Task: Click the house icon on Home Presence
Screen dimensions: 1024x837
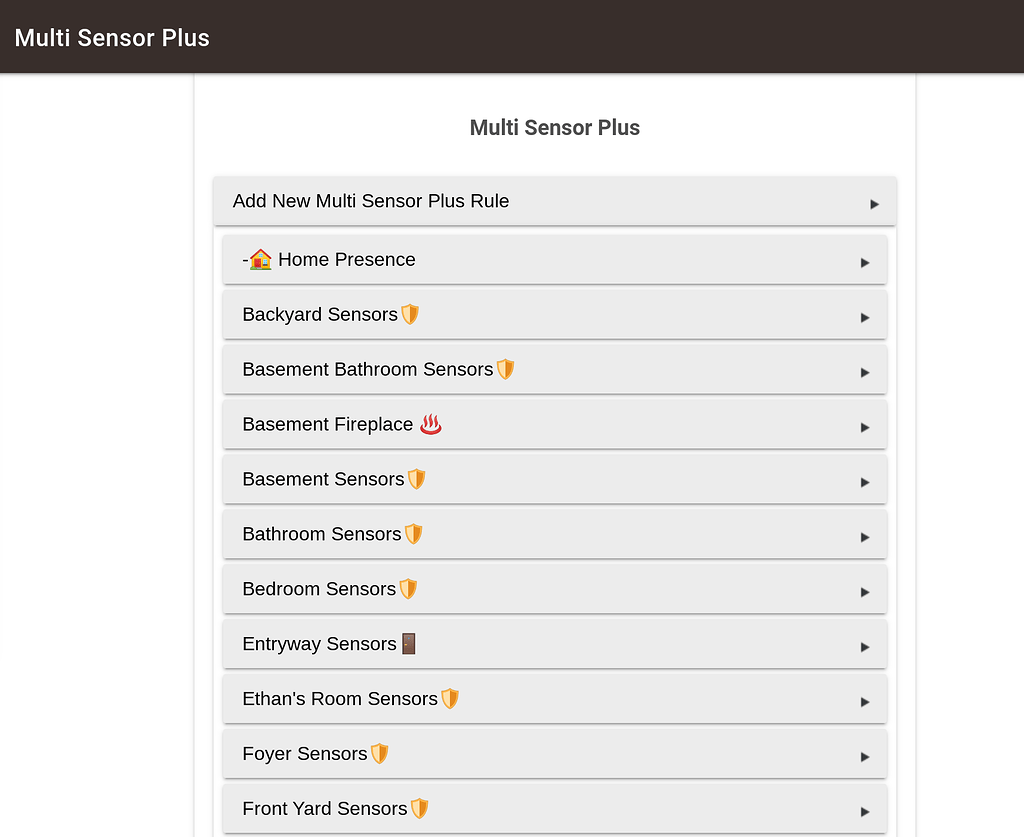Action: tap(259, 259)
